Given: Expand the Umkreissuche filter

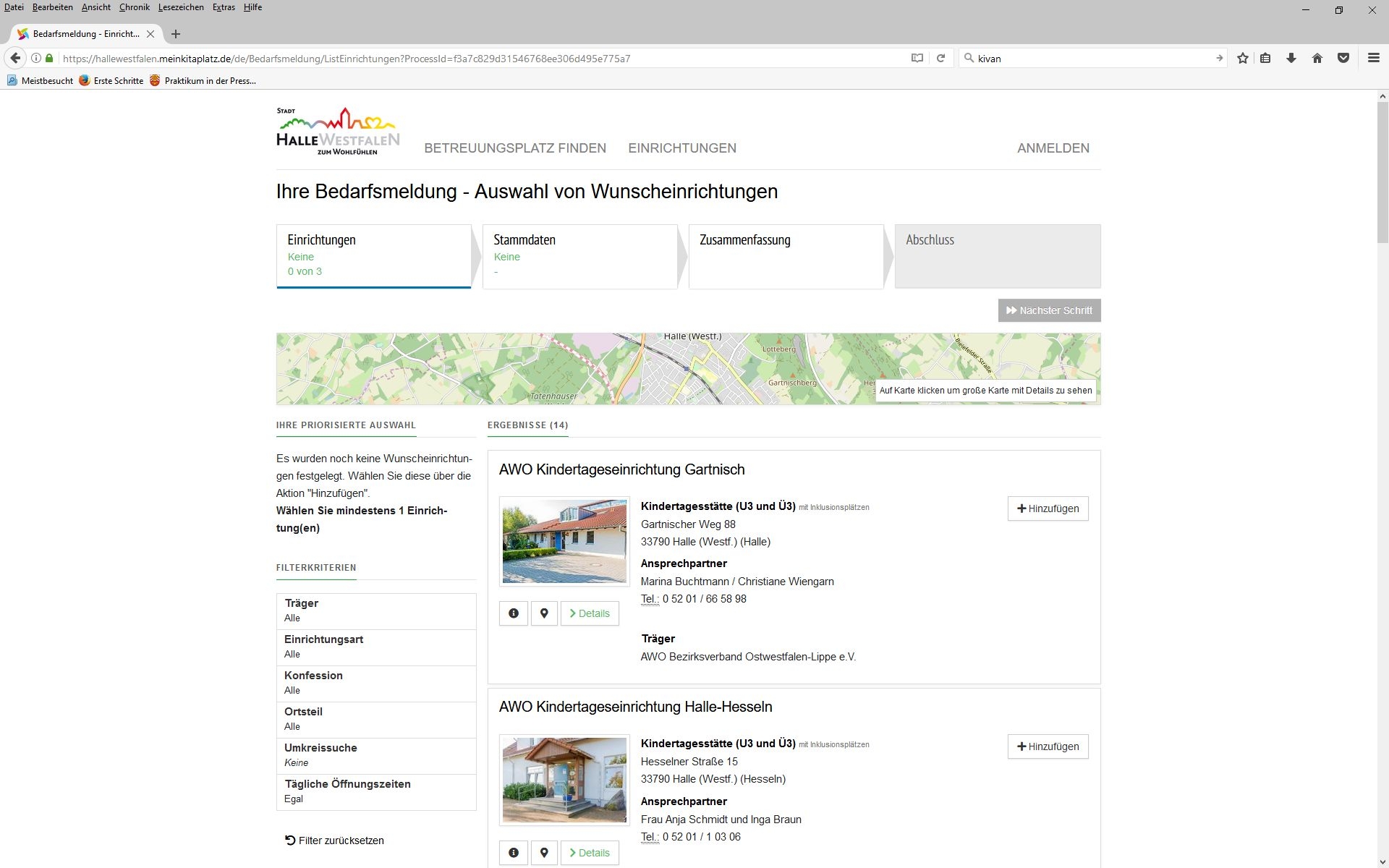Looking at the screenshot, I should click(375, 754).
